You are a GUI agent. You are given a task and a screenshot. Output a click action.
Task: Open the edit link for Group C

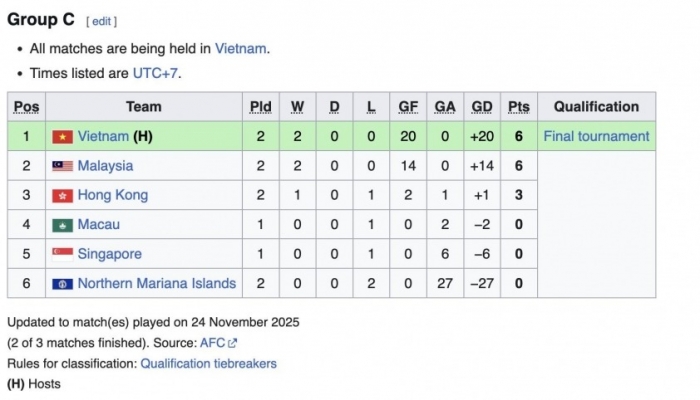(101, 21)
